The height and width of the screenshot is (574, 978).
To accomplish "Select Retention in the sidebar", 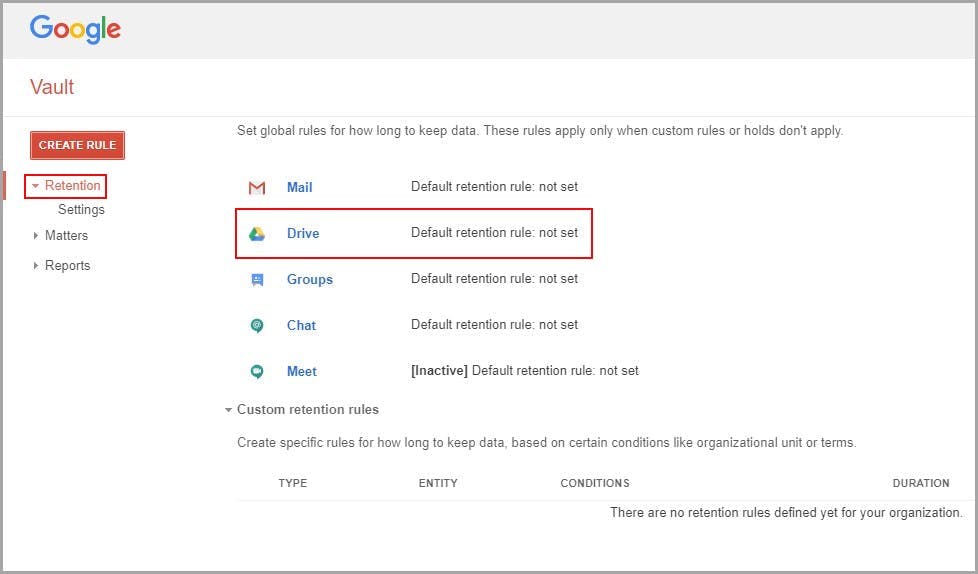I will point(72,185).
